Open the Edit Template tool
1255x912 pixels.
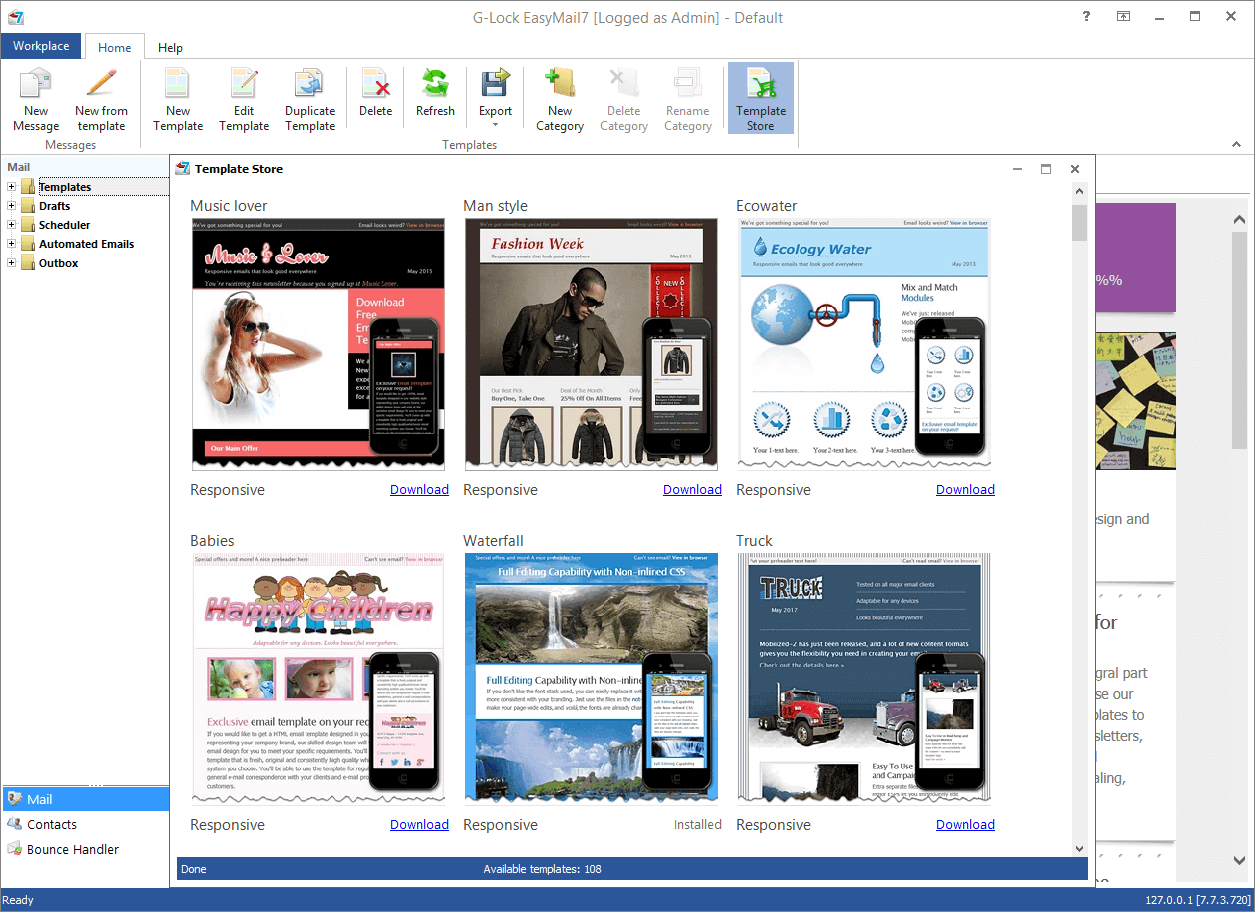(244, 99)
